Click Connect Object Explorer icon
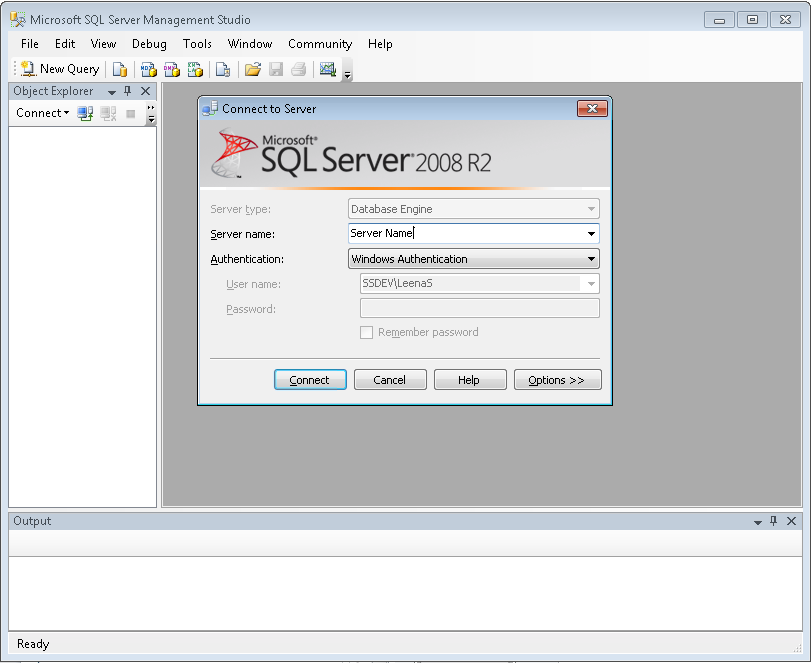Viewport: 811px width, 663px height. (85, 113)
